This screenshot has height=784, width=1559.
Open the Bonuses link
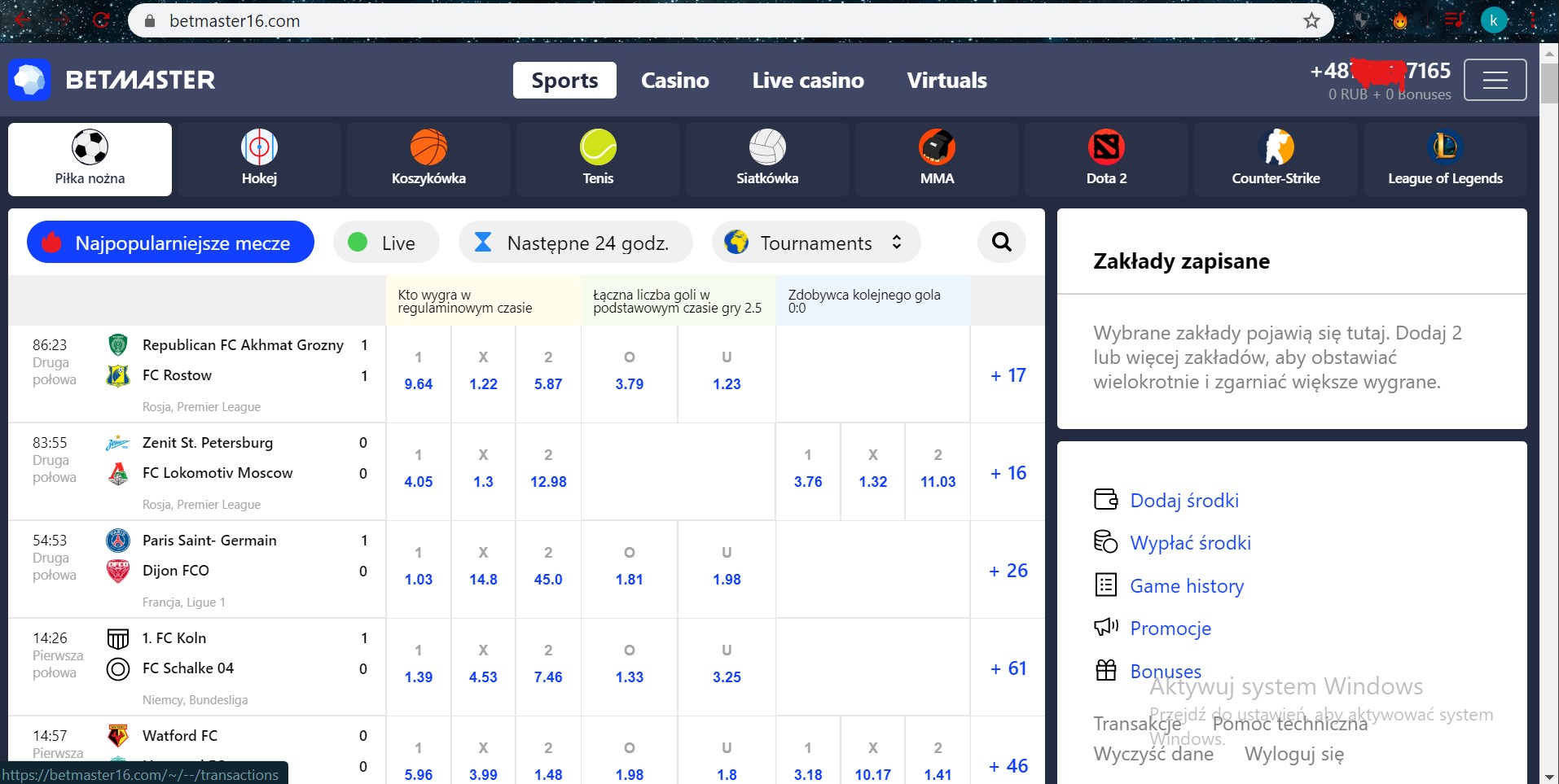1166,671
